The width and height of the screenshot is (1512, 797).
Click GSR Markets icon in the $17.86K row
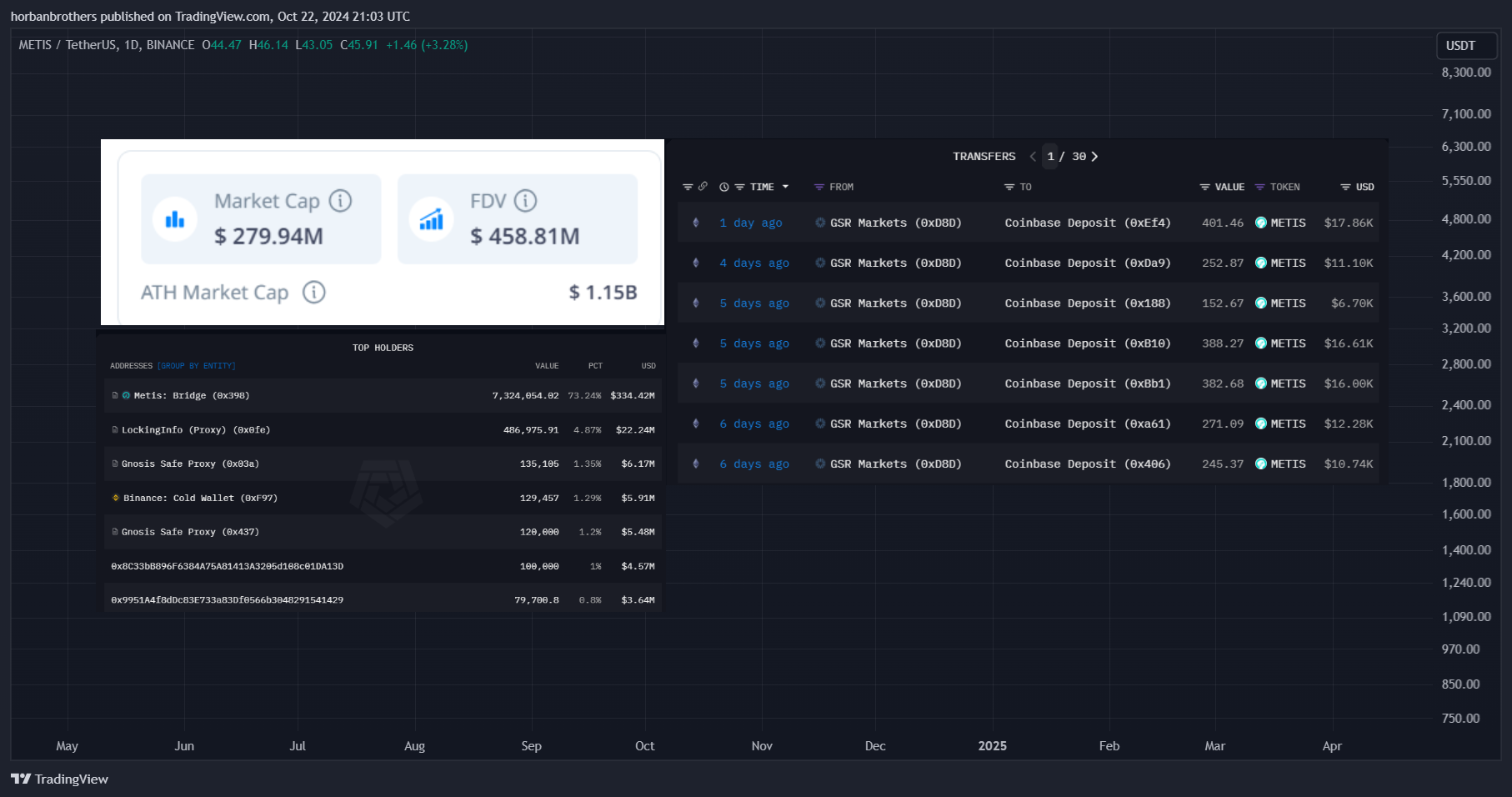click(820, 223)
